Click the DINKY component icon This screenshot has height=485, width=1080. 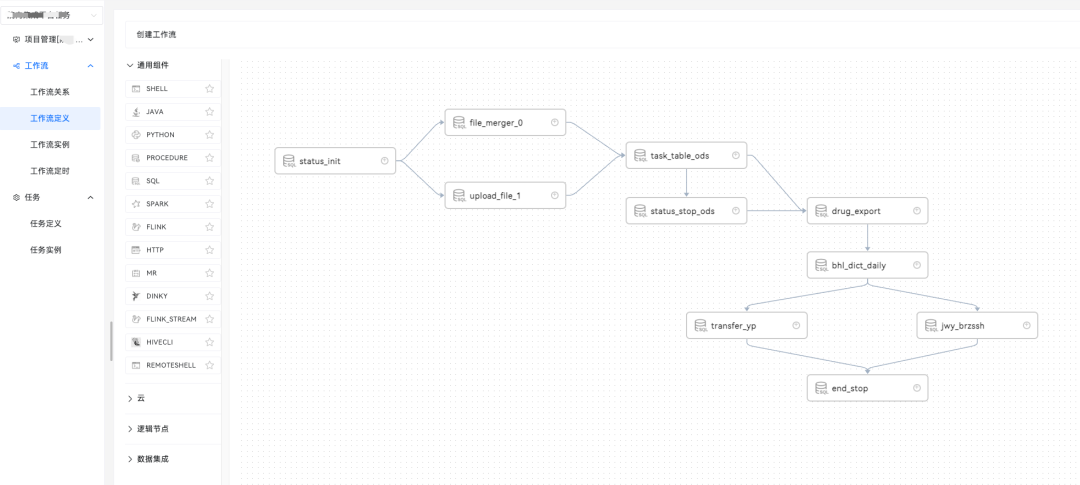[136, 296]
